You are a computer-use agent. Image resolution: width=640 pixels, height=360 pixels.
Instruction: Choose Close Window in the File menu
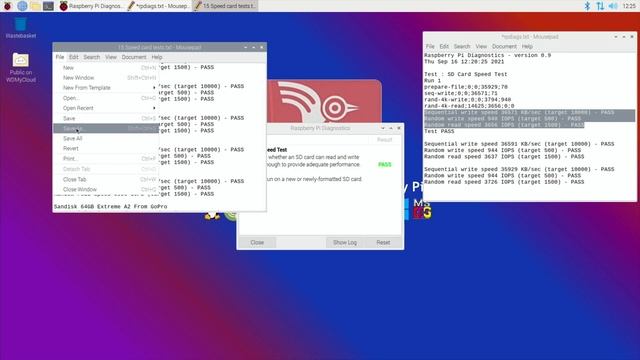tap(106, 189)
